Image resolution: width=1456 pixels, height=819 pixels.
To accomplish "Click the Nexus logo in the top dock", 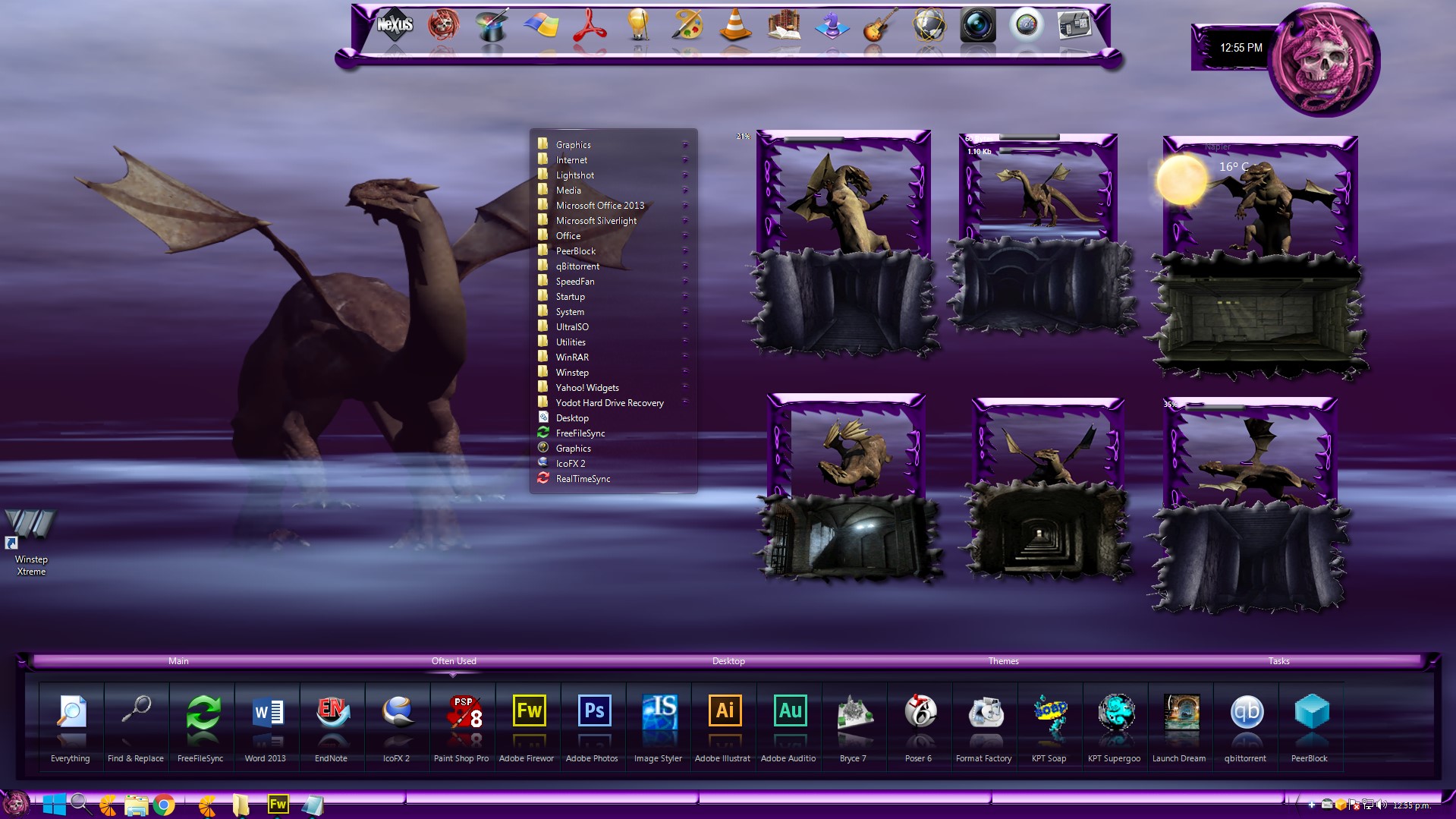I will [x=395, y=25].
